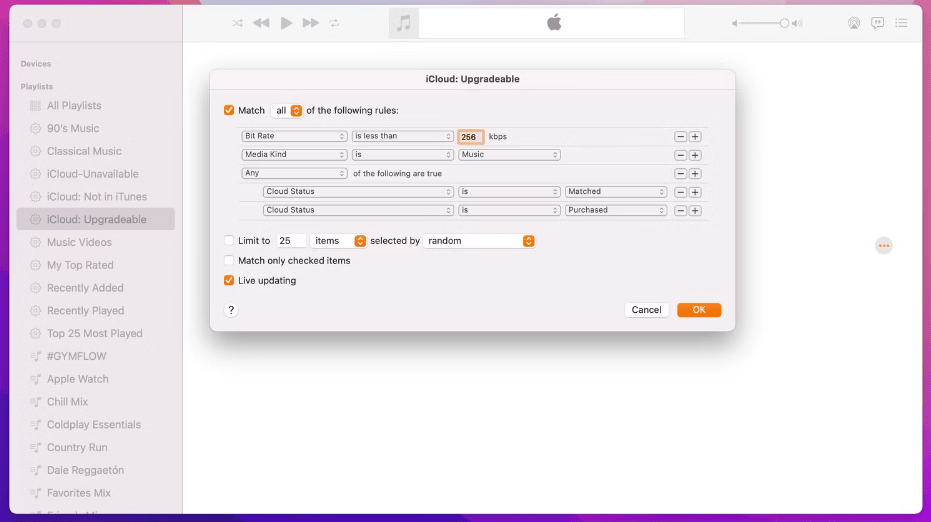Open the 'is less than' operator dropdown
Viewport: 931px width, 522px height.
(x=403, y=136)
